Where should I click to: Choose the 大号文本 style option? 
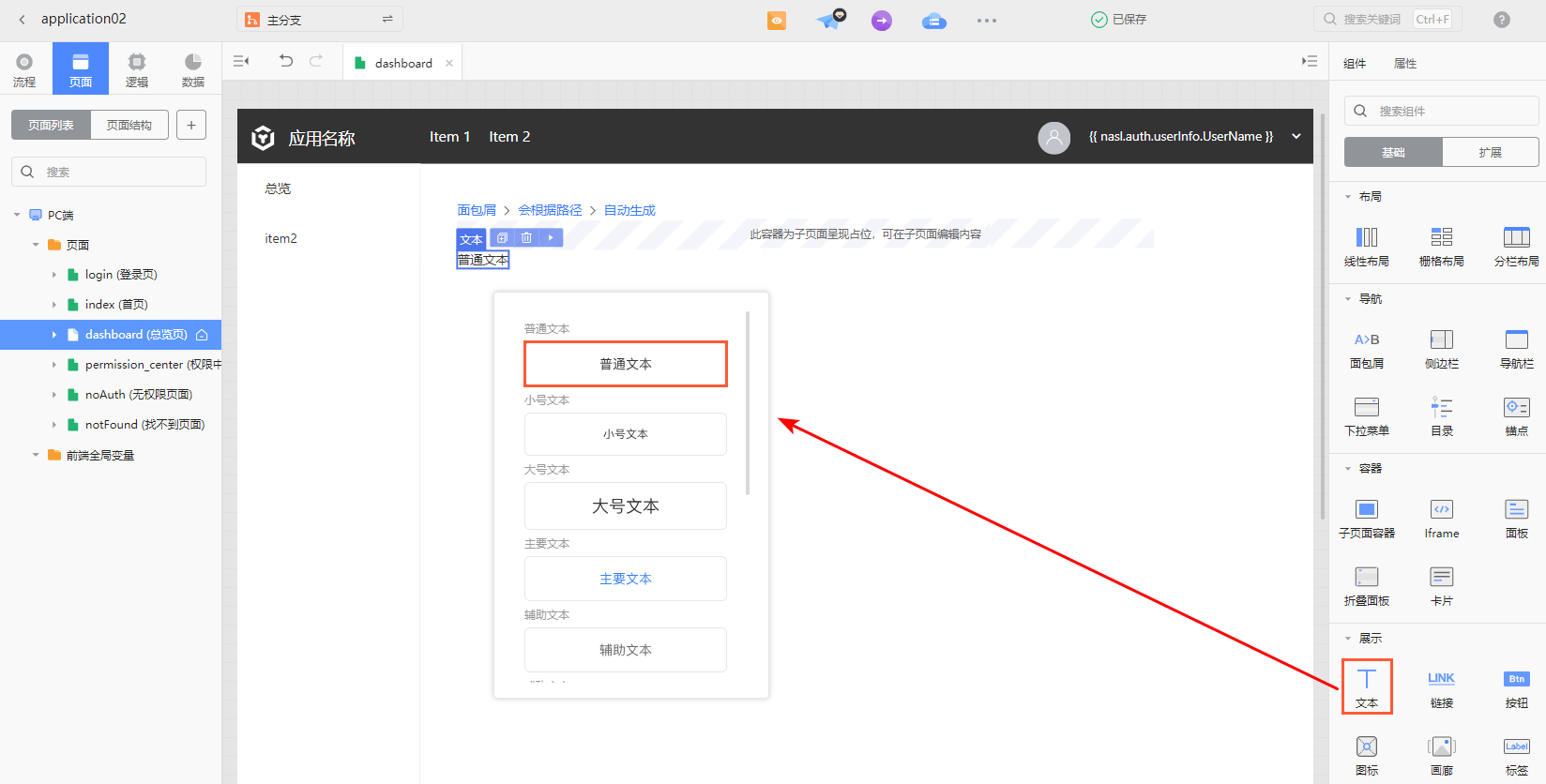coord(626,506)
